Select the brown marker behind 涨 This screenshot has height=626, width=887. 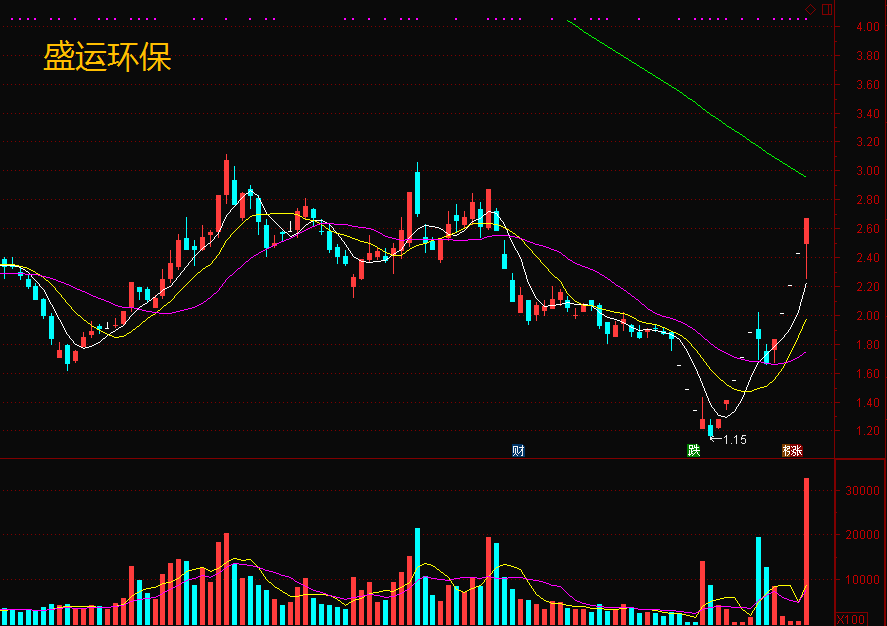pyautogui.click(x=786, y=451)
